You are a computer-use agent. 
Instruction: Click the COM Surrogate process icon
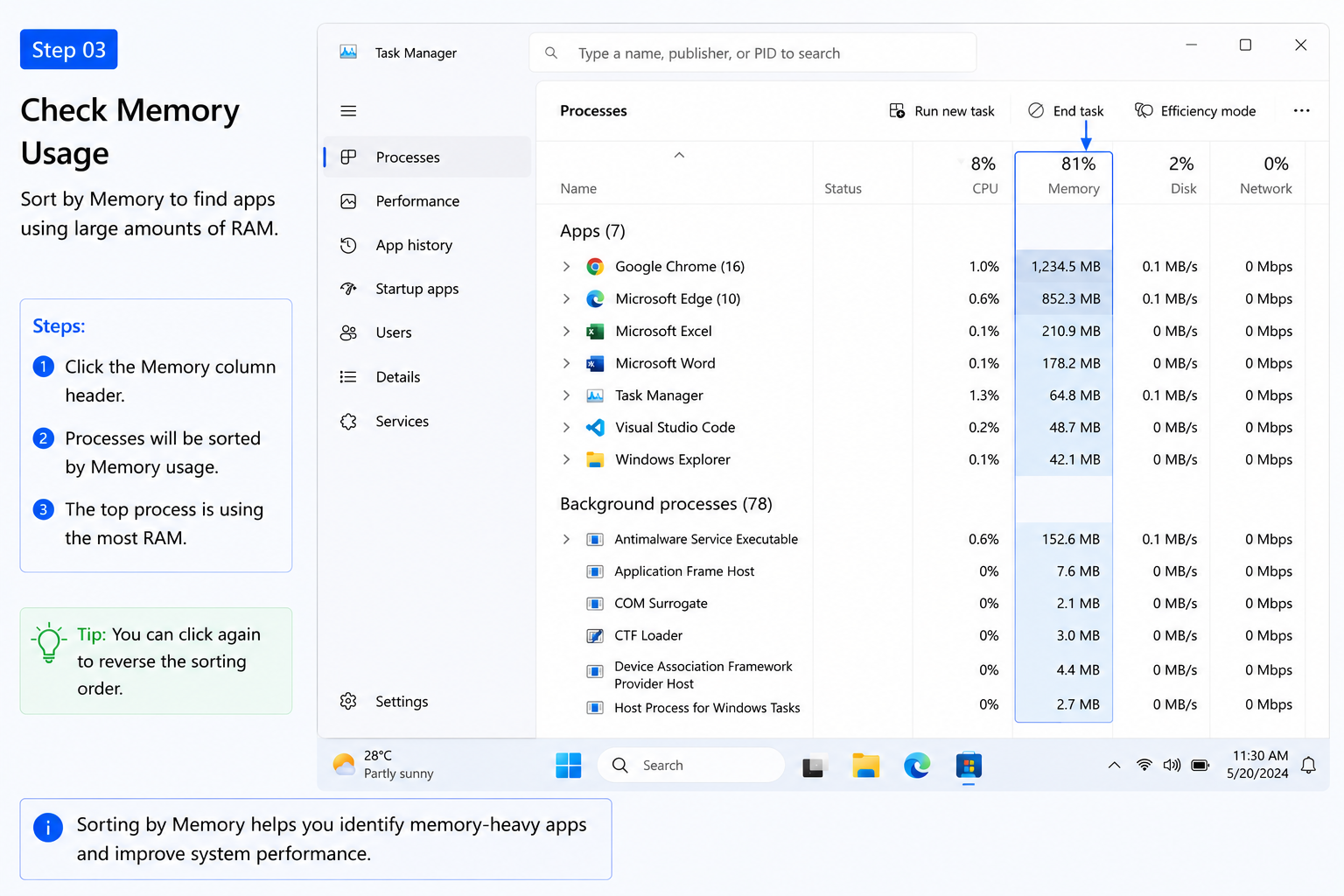[x=595, y=604]
